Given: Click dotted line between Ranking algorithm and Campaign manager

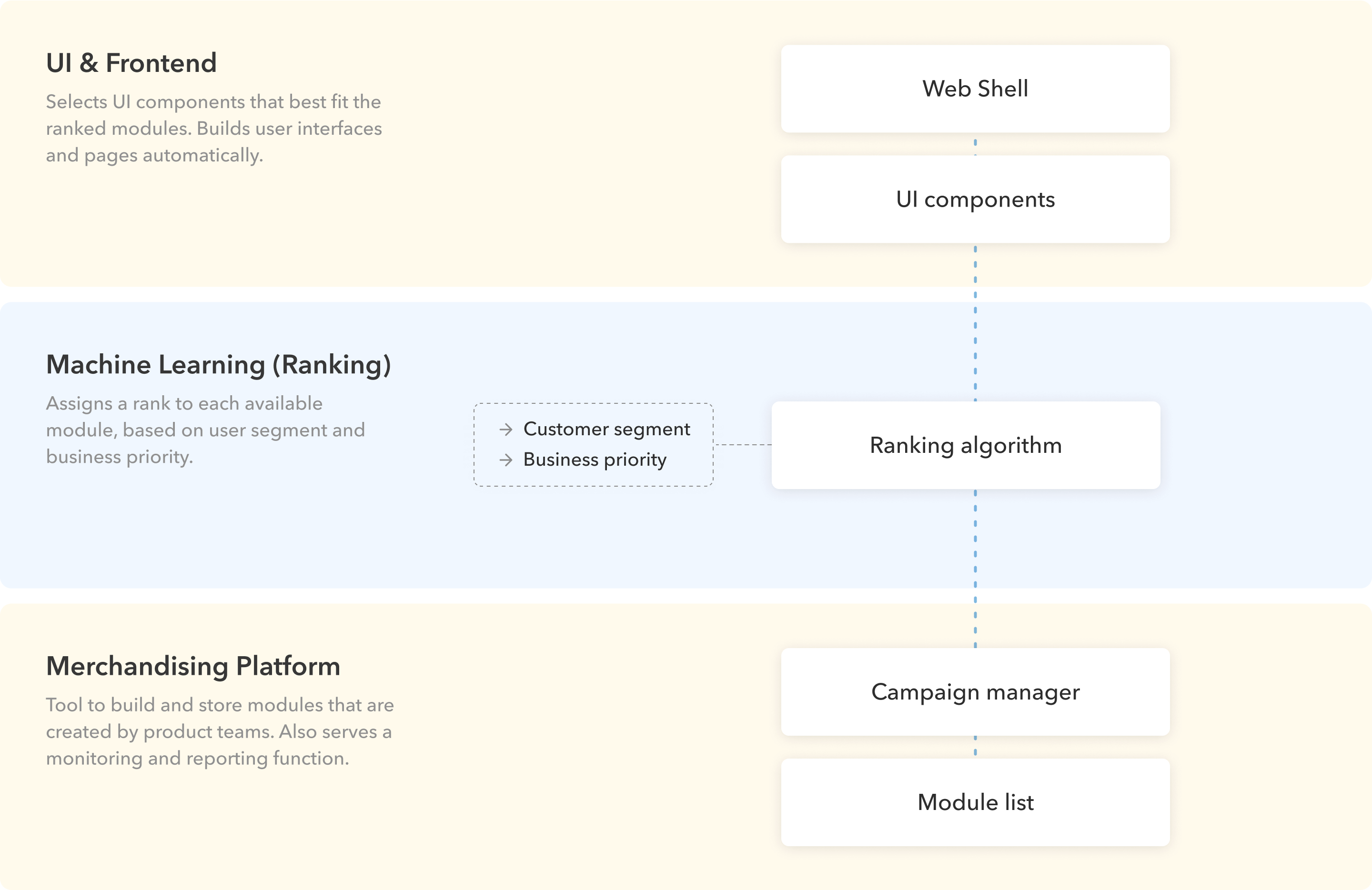Looking at the screenshot, I should coord(975,569).
